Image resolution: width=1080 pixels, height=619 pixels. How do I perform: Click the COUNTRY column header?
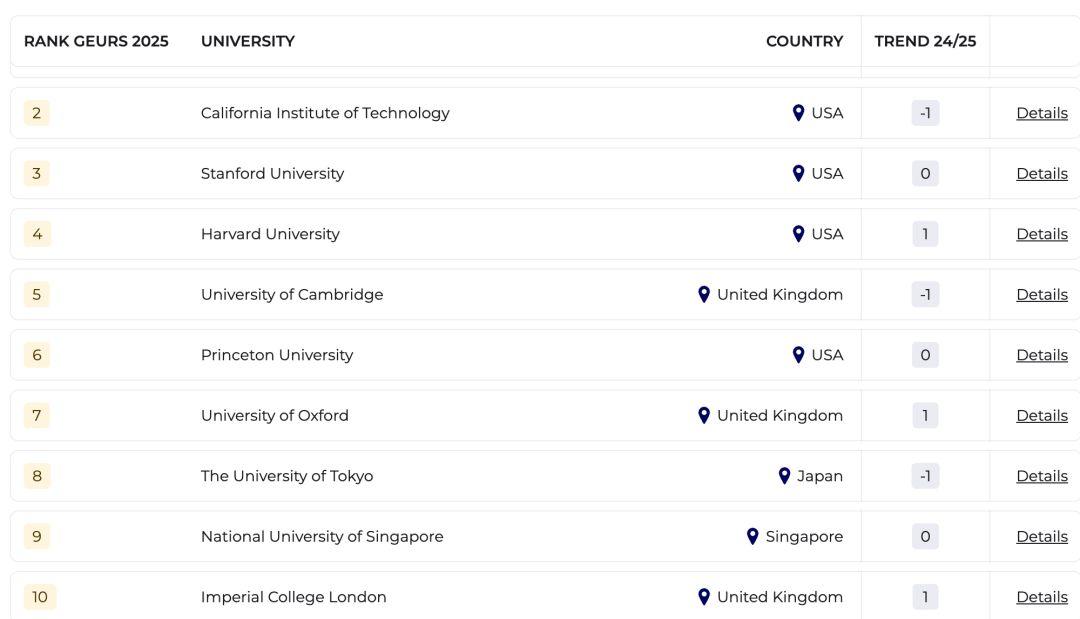(x=804, y=41)
